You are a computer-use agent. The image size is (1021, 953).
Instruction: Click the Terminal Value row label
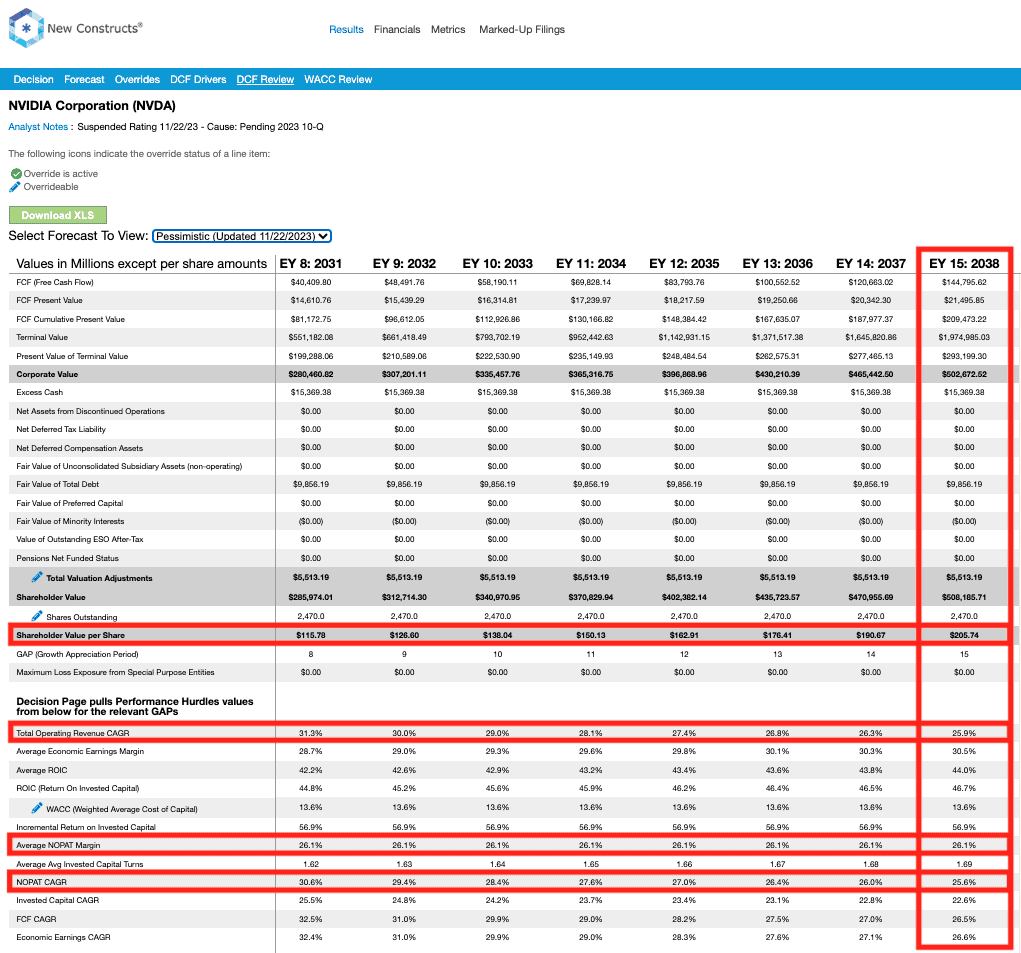pos(42,337)
